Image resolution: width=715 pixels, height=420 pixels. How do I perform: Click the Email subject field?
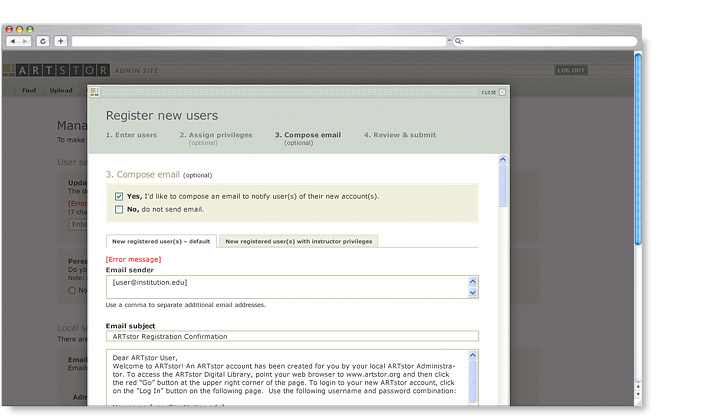point(292,337)
